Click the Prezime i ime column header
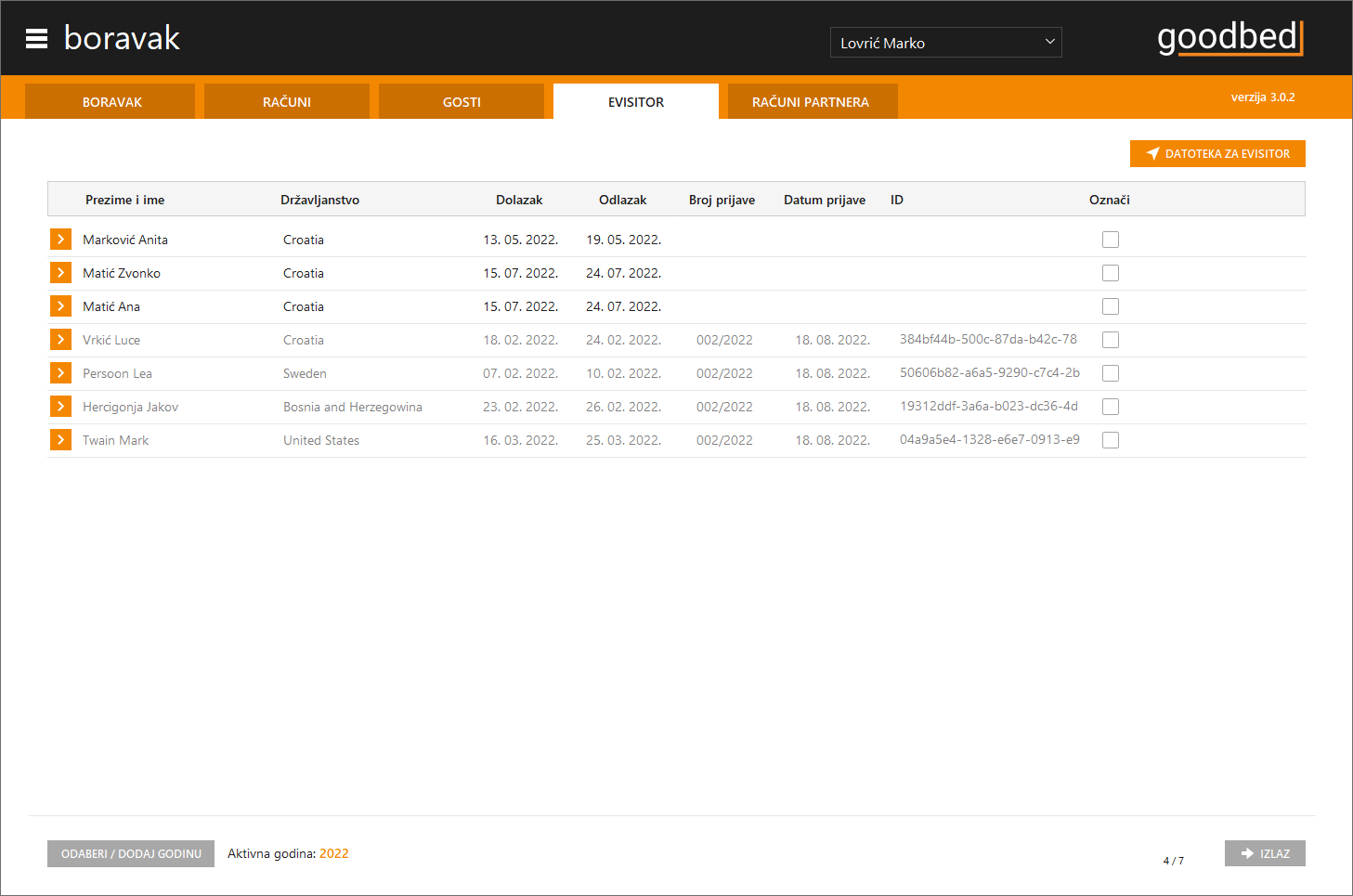1353x896 pixels. [124, 200]
